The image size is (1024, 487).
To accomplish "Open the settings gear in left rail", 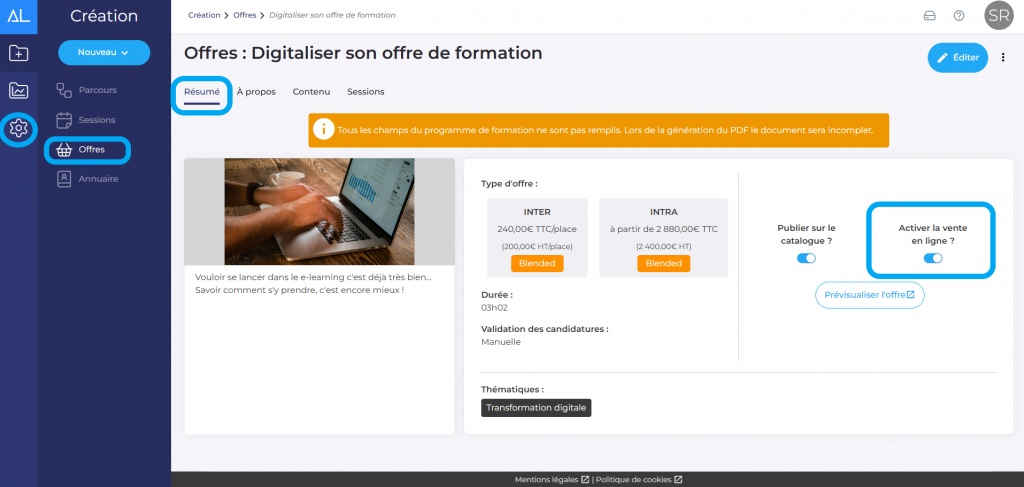I will pyautogui.click(x=18, y=128).
